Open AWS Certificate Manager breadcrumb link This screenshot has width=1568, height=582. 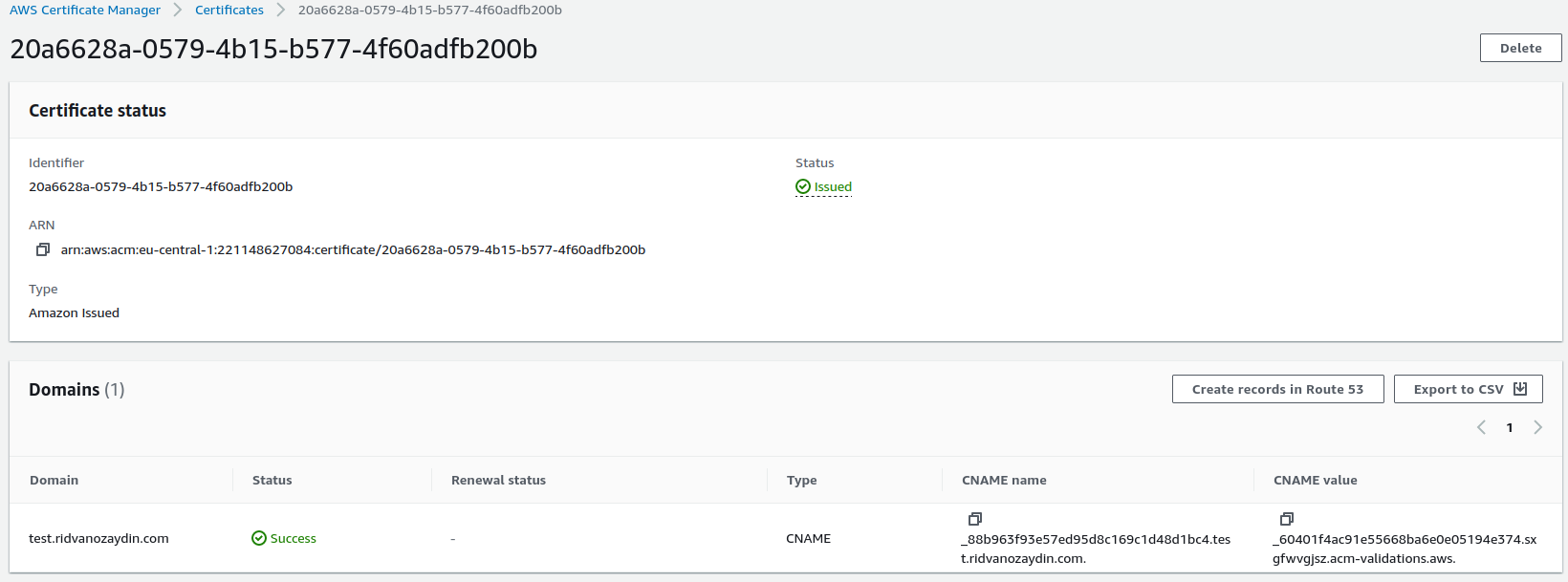pyautogui.click(x=85, y=10)
